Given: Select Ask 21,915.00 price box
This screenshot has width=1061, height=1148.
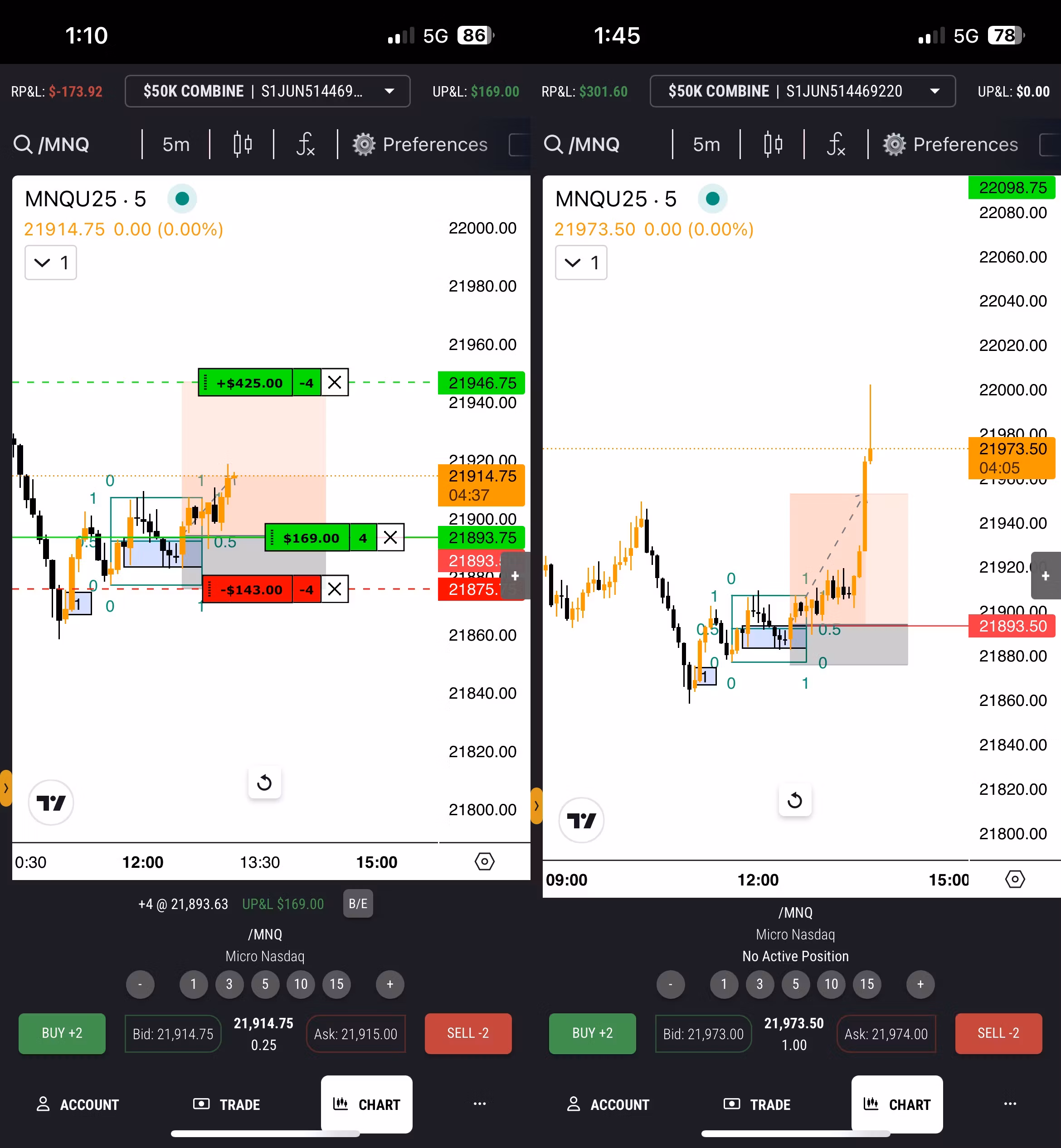Looking at the screenshot, I should click(356, 1034).
